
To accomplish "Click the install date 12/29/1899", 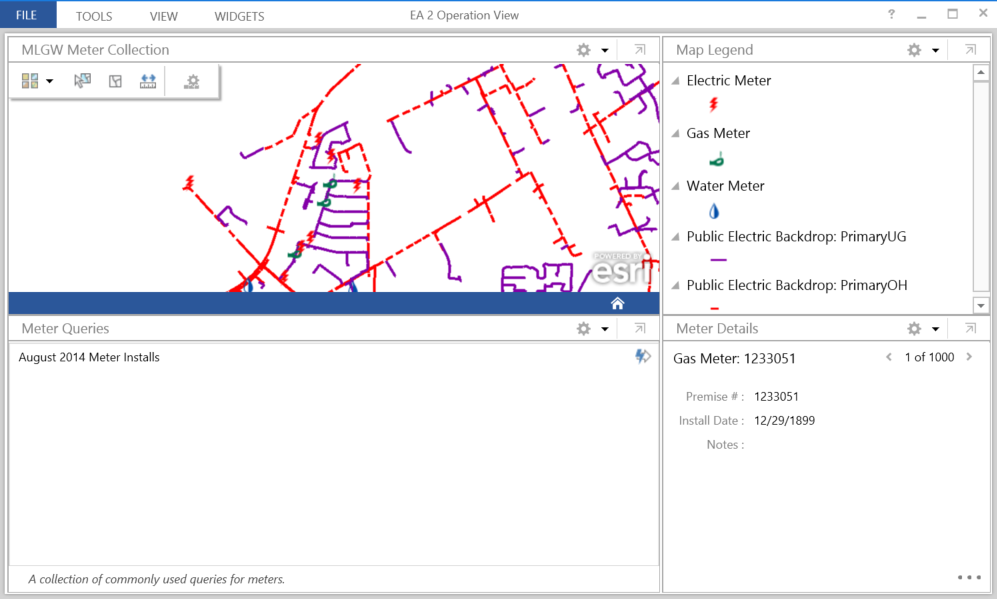I will [785, 421].
